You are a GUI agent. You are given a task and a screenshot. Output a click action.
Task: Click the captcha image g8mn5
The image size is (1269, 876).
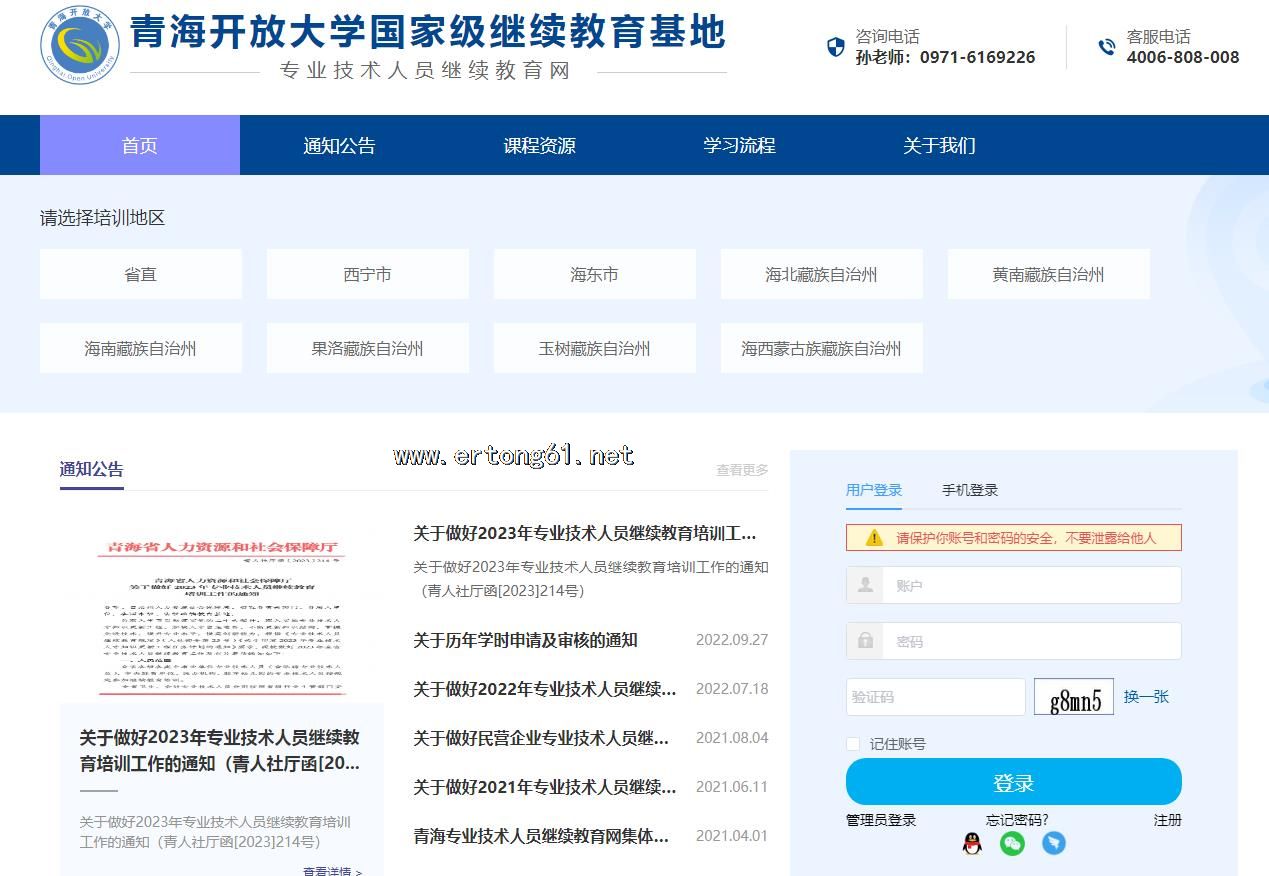click(1074, 697)
